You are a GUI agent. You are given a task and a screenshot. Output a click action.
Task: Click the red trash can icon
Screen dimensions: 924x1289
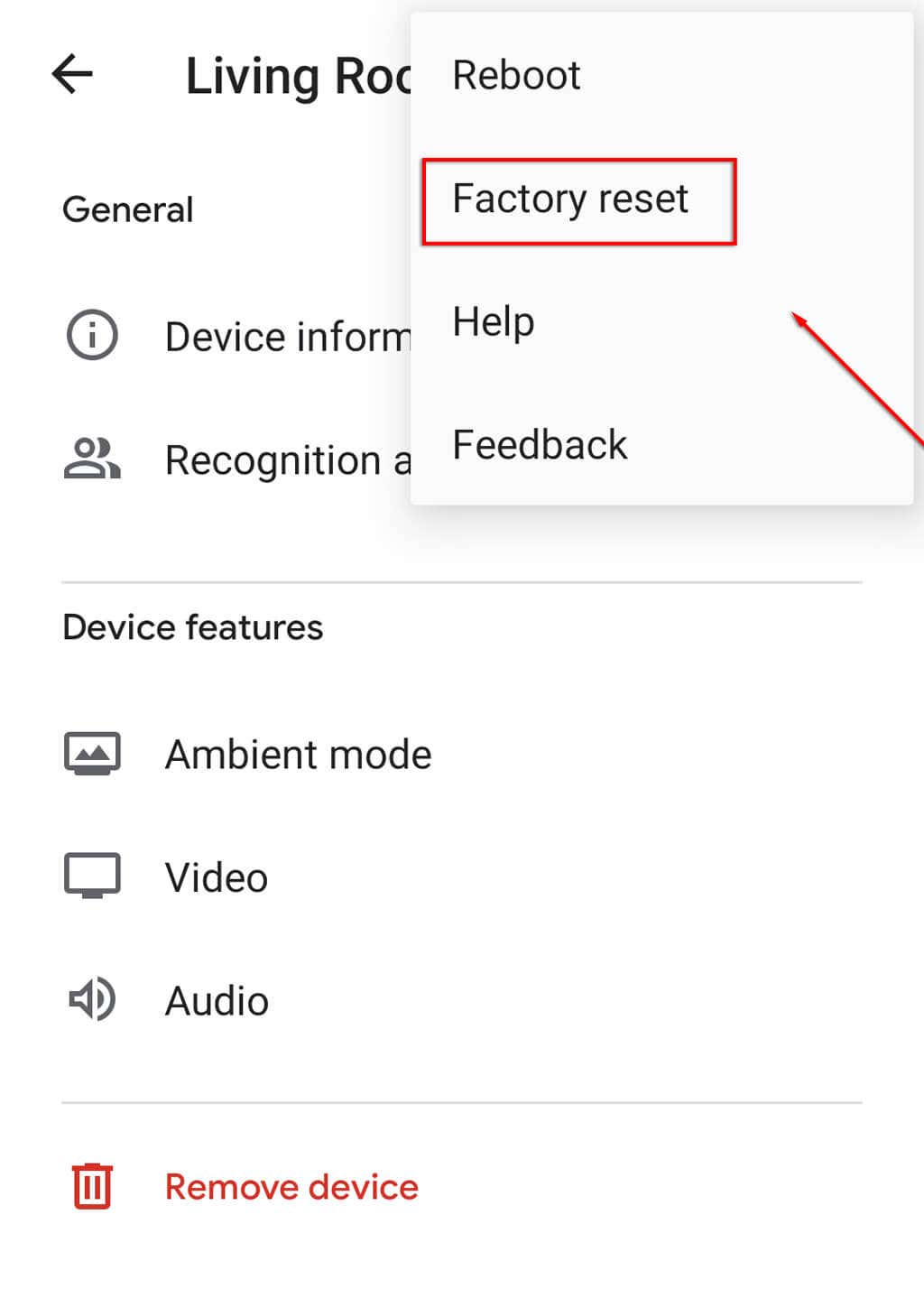(92, 1186)
